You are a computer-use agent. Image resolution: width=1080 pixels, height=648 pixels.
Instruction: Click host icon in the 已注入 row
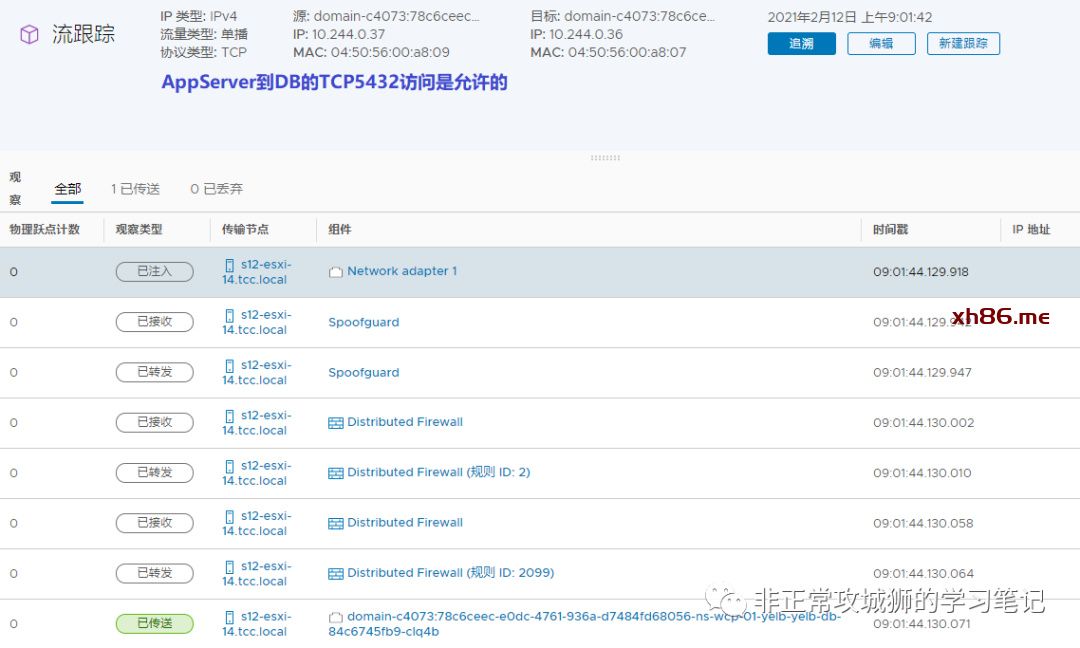(x=229, y=265)
